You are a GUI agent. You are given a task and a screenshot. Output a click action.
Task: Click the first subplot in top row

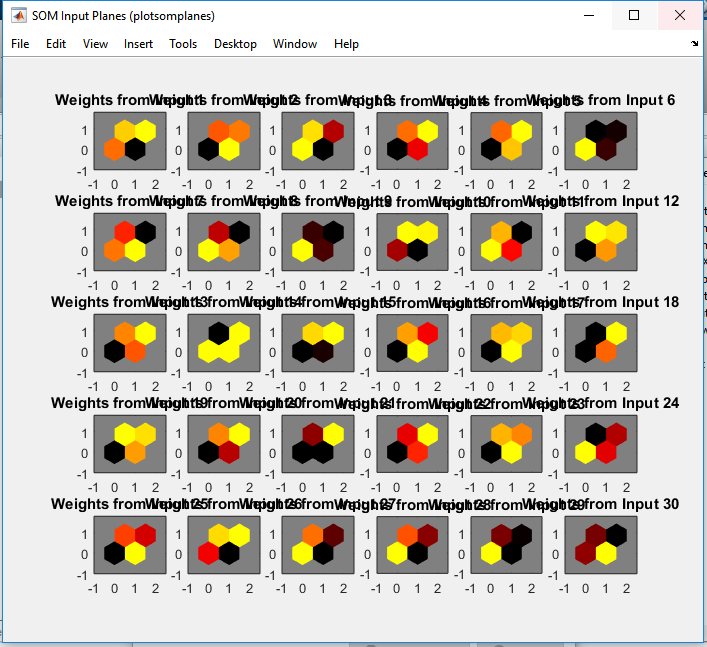[130, 141]
